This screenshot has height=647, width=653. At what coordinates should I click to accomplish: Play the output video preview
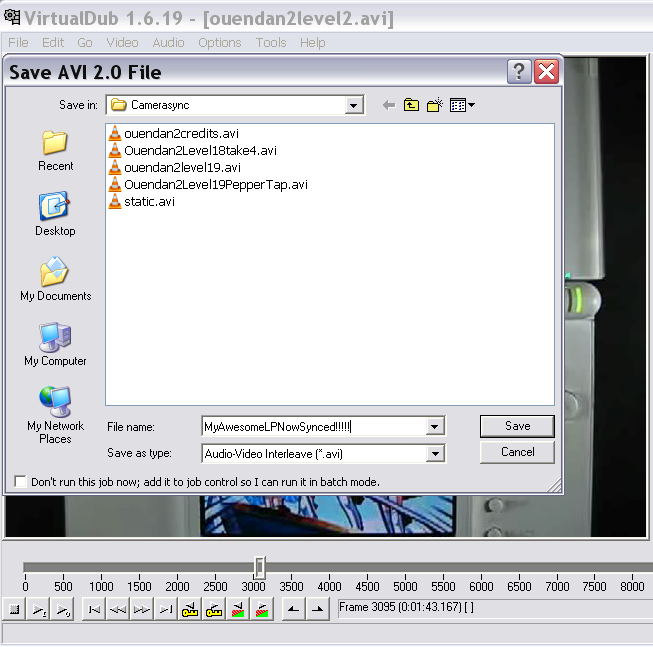[x=62, y=610]
